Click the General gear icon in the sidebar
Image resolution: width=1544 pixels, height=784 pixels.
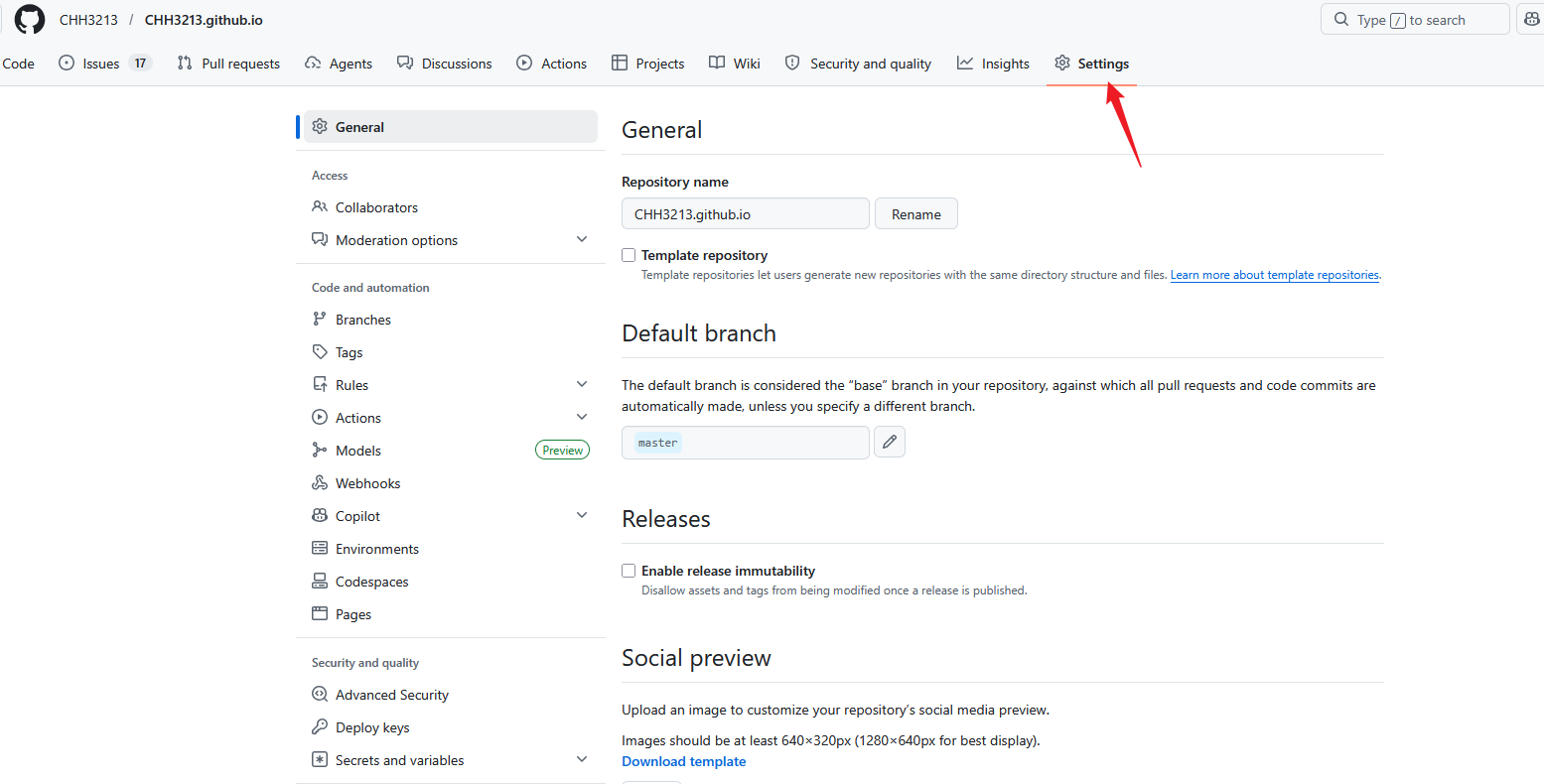[x=320, y=127]
